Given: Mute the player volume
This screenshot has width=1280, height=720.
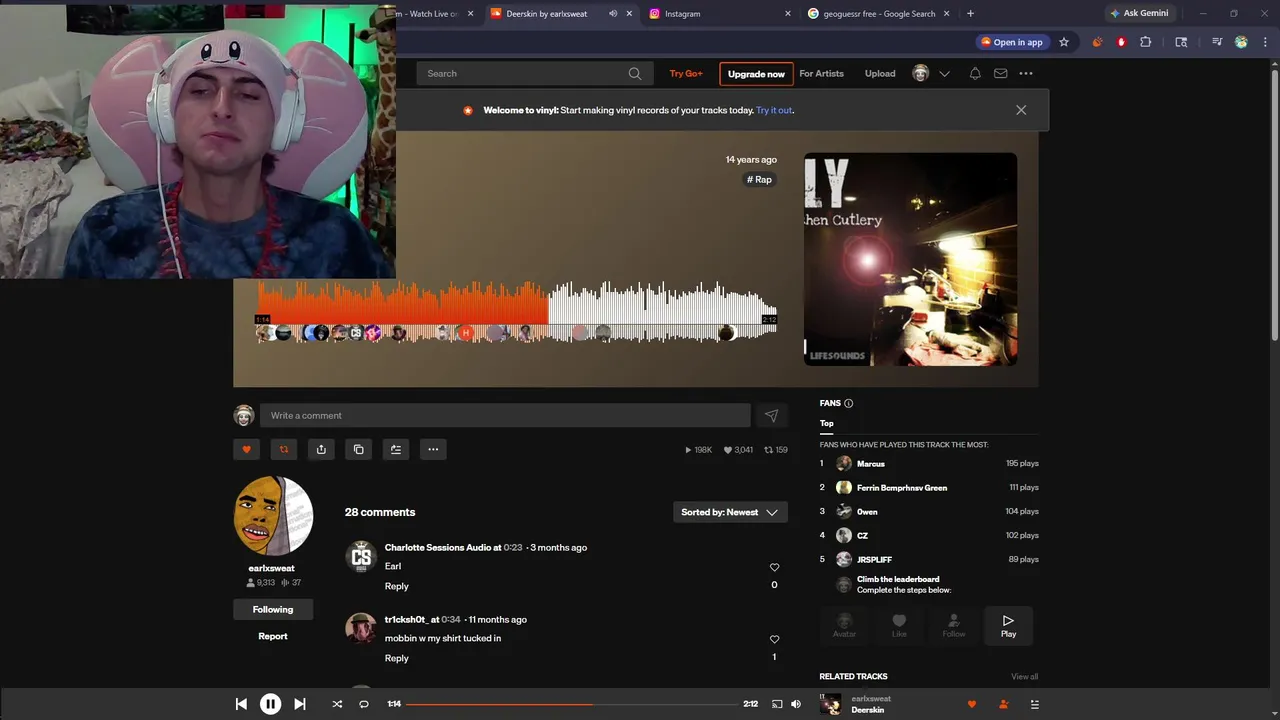Looking at the screenshot, I should click(796, 704).
